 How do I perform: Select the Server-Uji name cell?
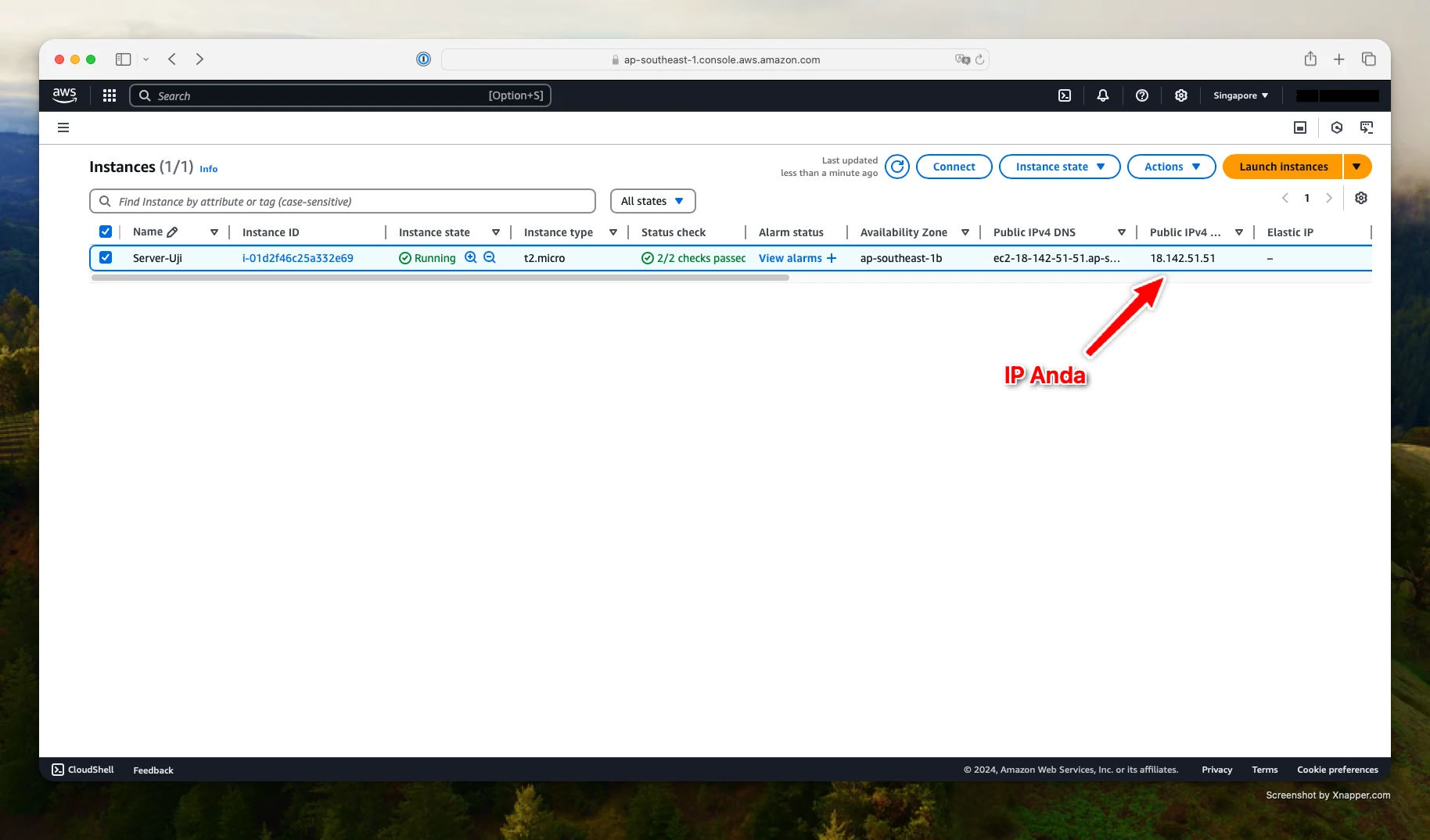point(157,258)
